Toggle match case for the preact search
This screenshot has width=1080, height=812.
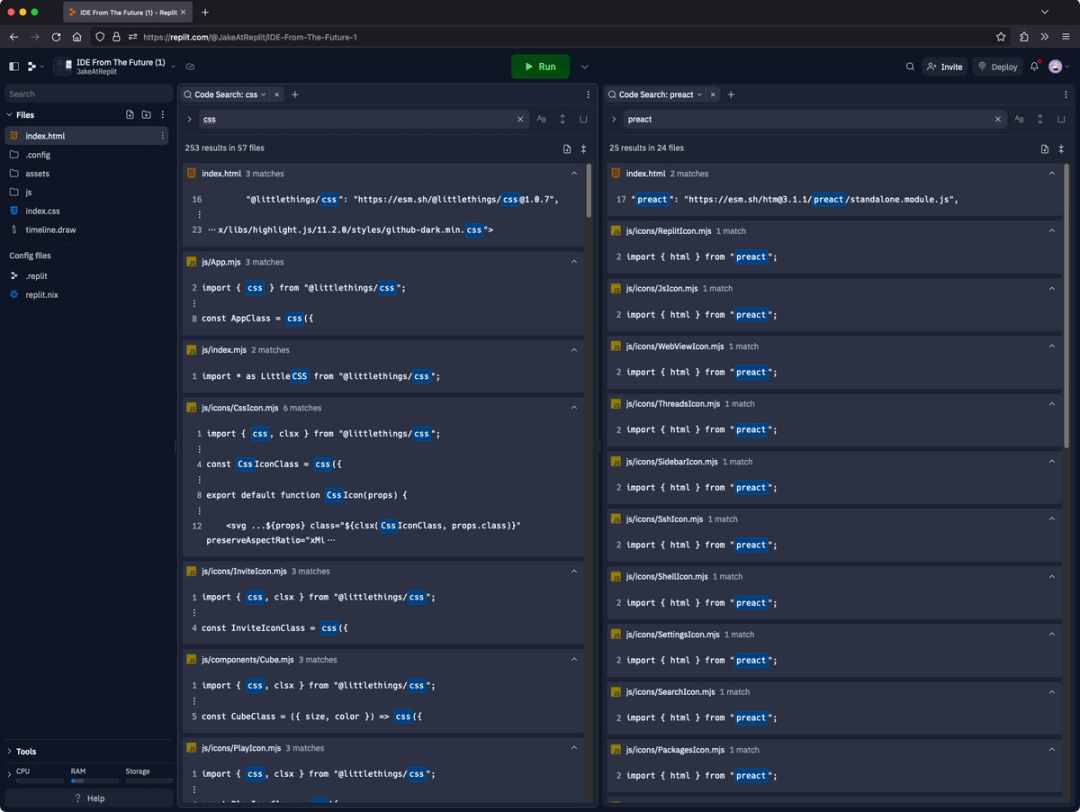tap(1019, 118)
